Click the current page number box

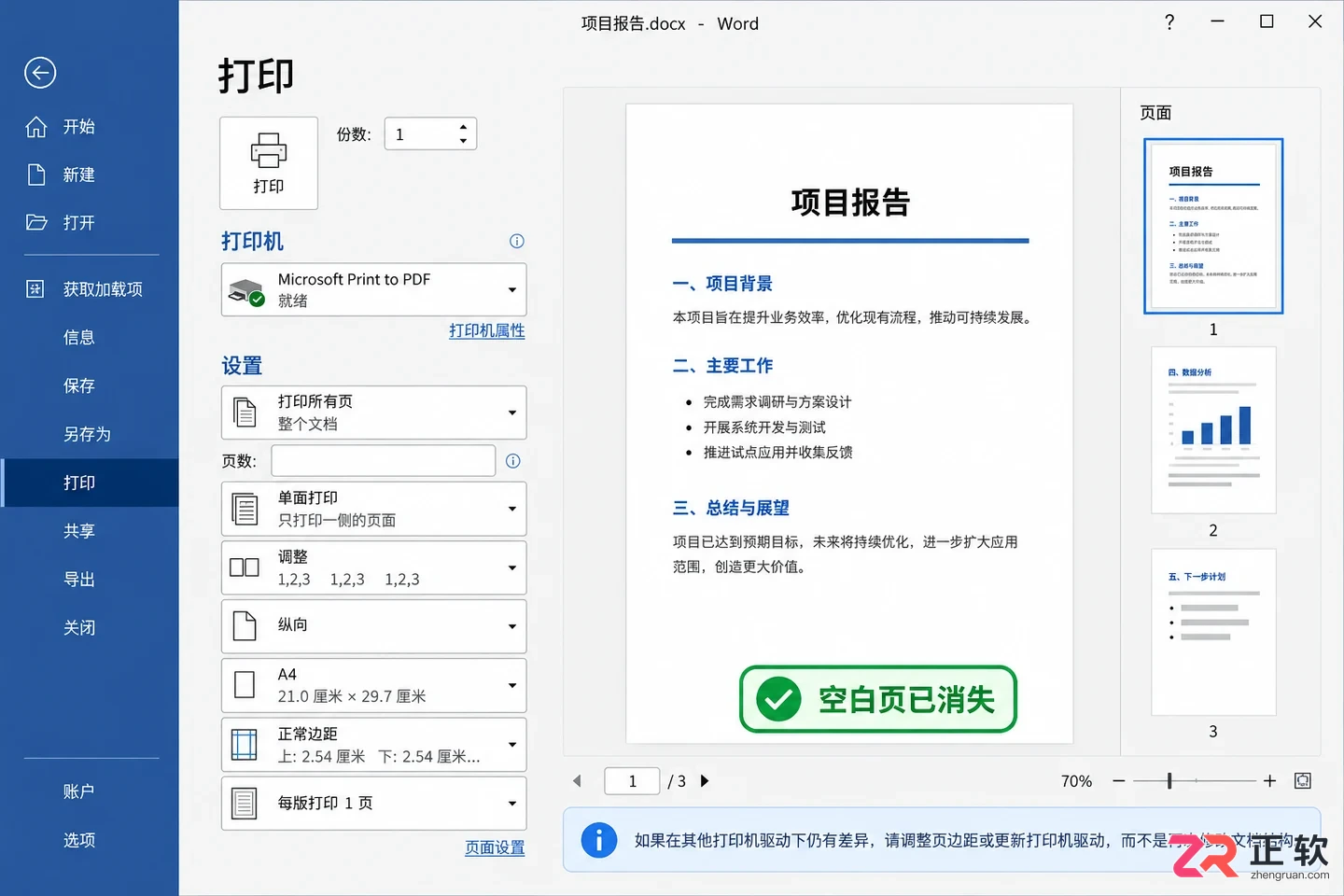(632, 781)
